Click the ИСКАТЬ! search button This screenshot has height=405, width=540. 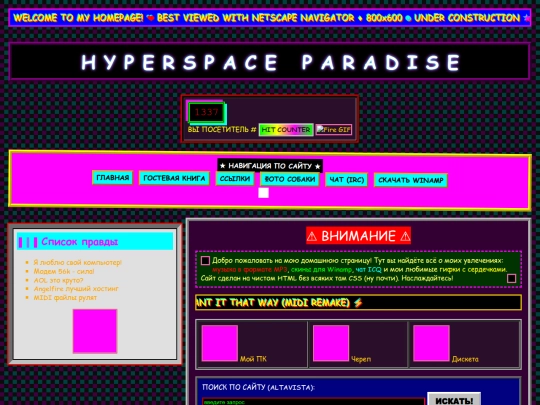[x=454, y=399]
